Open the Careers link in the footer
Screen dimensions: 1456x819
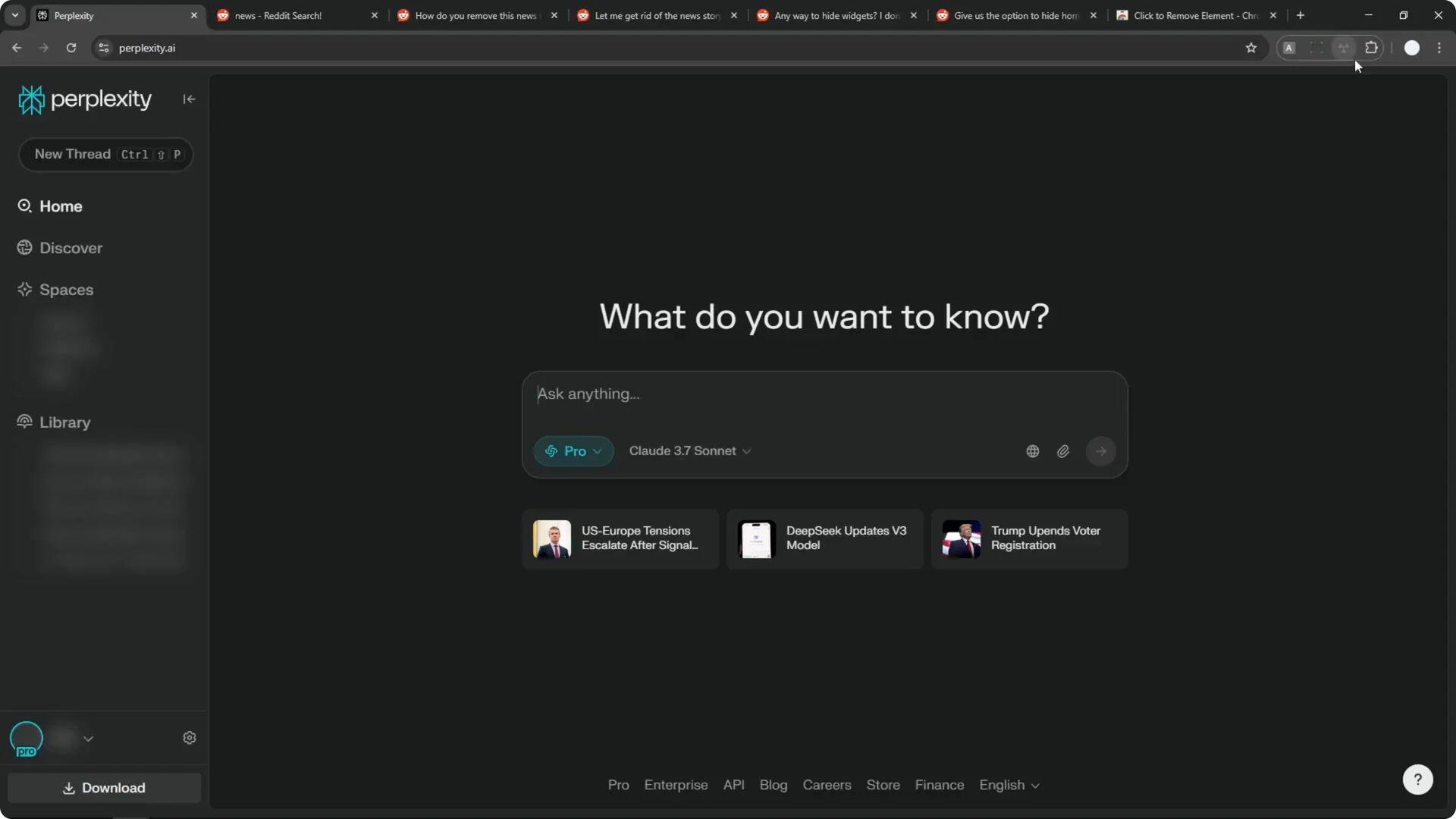point(827,785)
